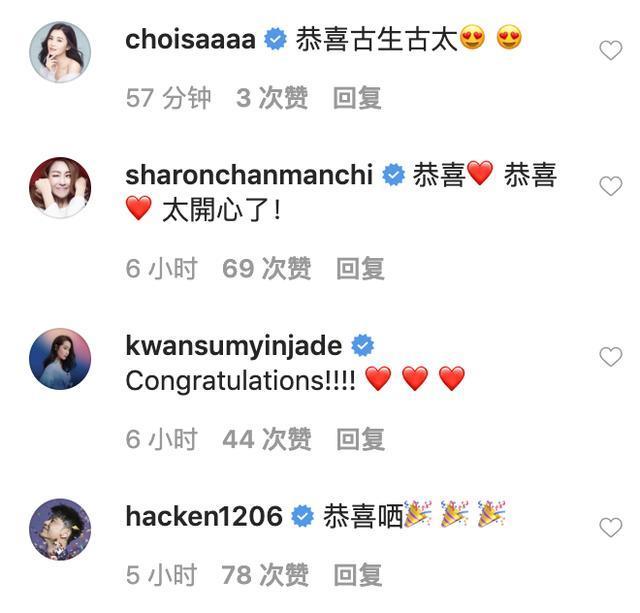
Task: Visit the hacken1206 username link
Action: 204,516
